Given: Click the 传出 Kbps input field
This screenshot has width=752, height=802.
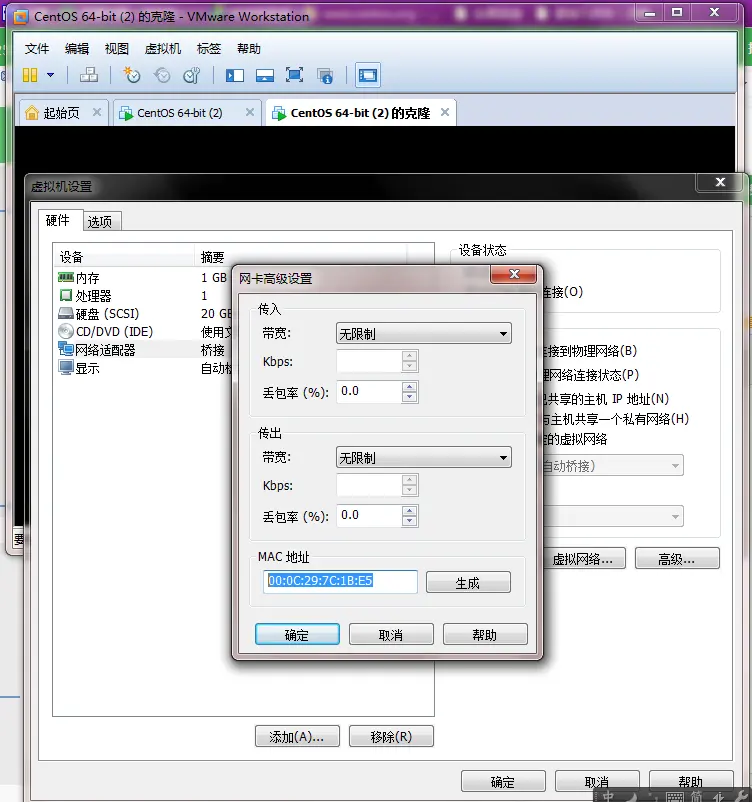Looking at the screenshot, I should coord(369,485).
